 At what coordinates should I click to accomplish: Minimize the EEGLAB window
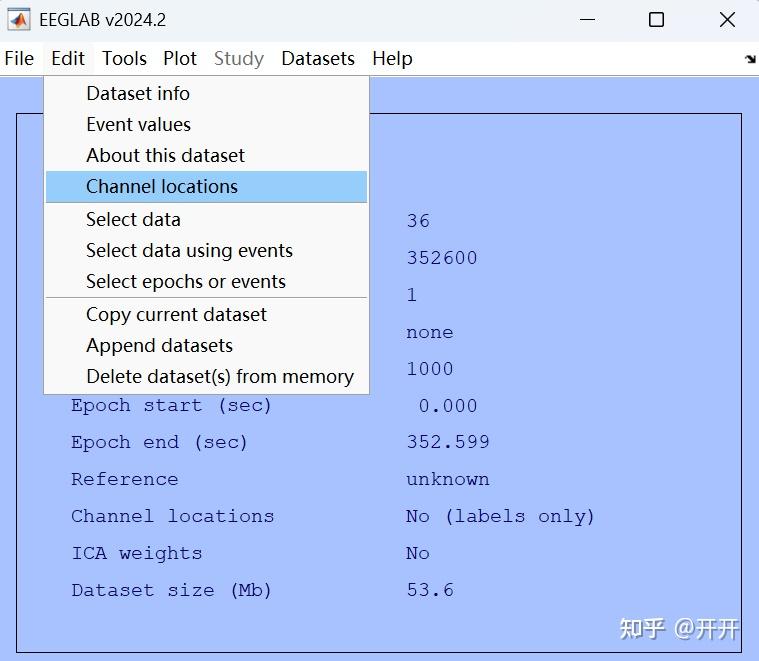click(x=587, y=20)
